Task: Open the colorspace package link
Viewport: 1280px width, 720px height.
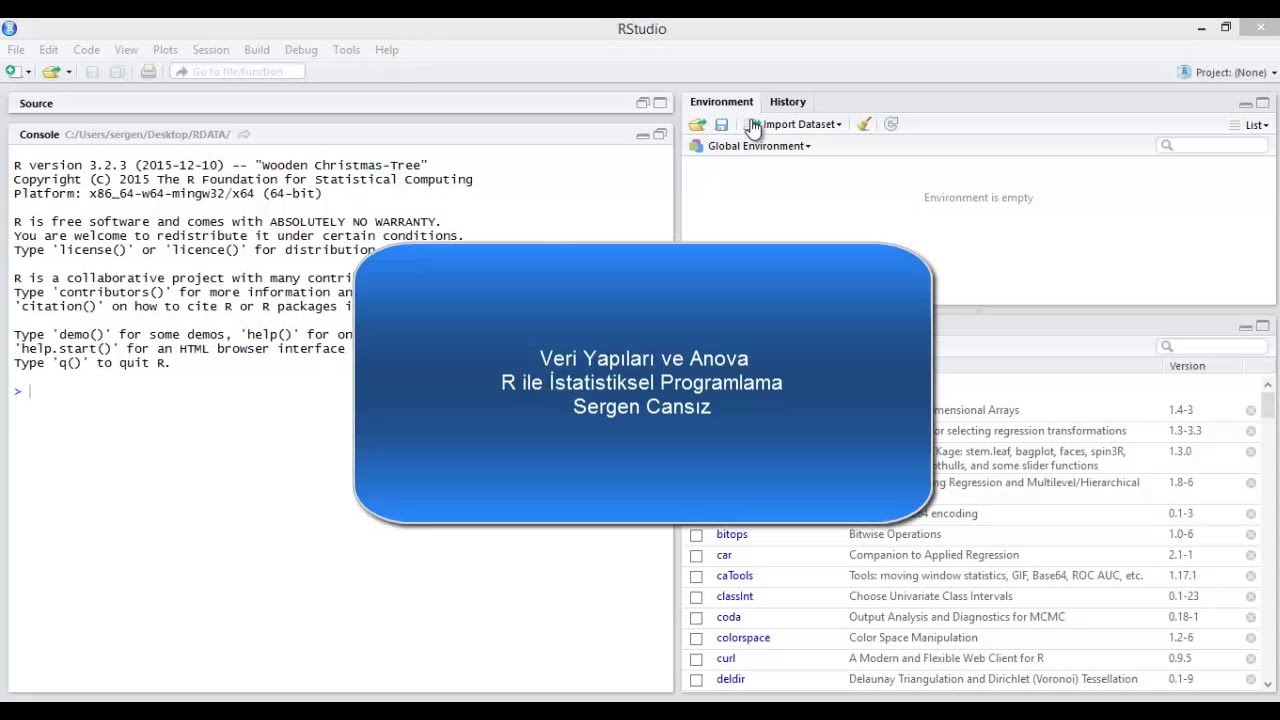Action: pyautogui.click(x=743, y=638)
